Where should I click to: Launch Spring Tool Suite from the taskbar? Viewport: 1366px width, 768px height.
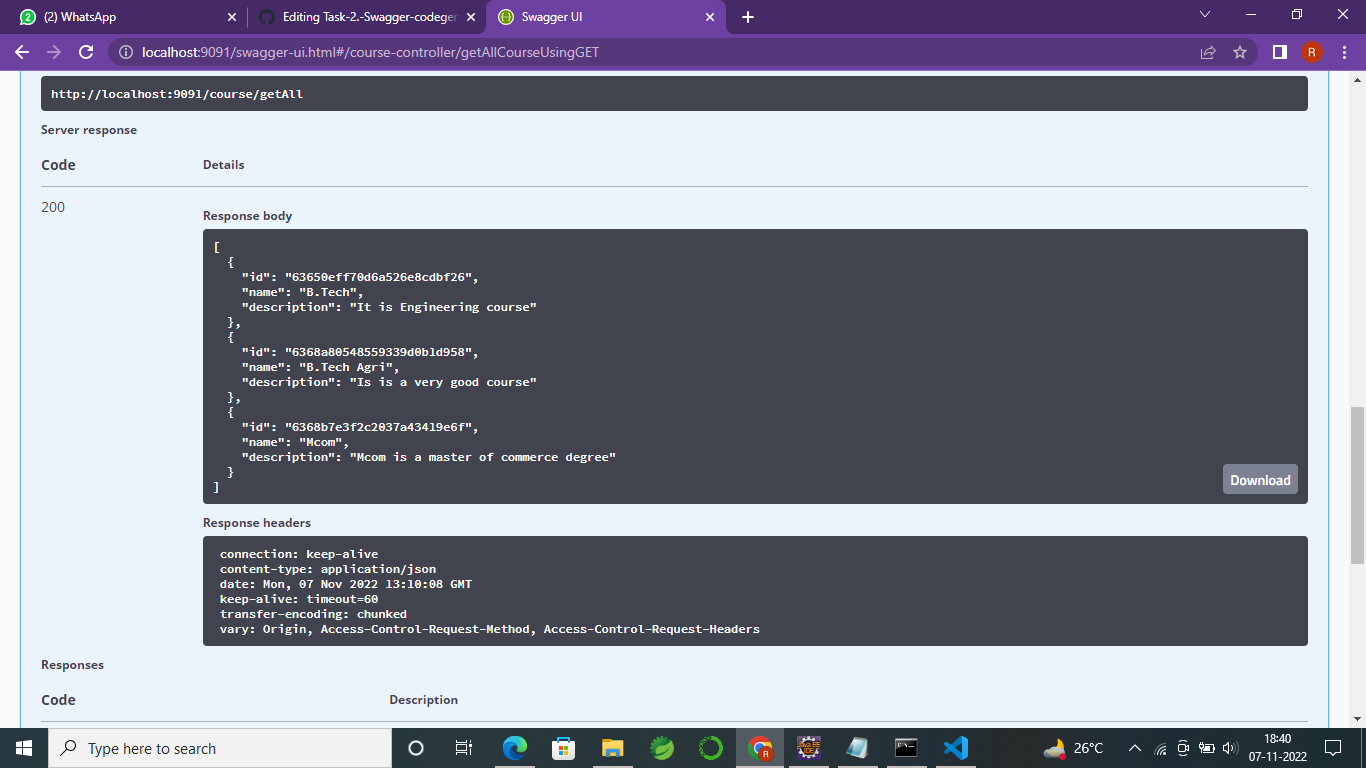[661, 748]
